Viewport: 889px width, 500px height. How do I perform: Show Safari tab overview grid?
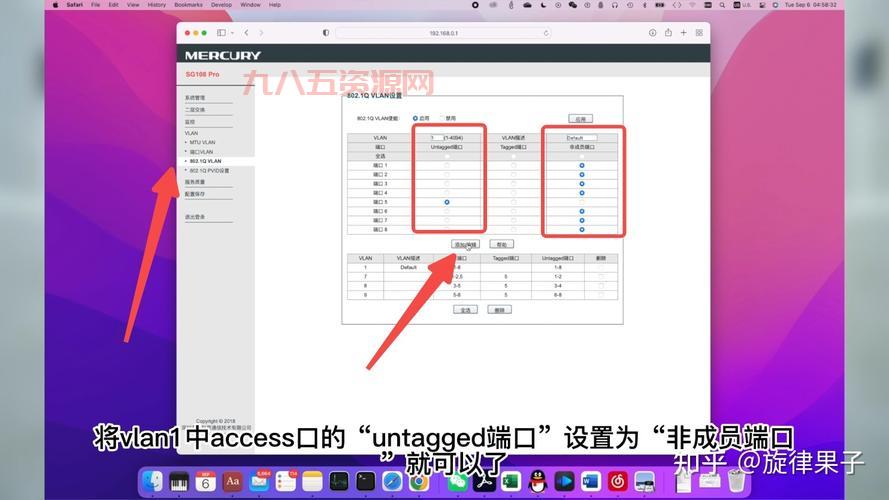point(699,33)
